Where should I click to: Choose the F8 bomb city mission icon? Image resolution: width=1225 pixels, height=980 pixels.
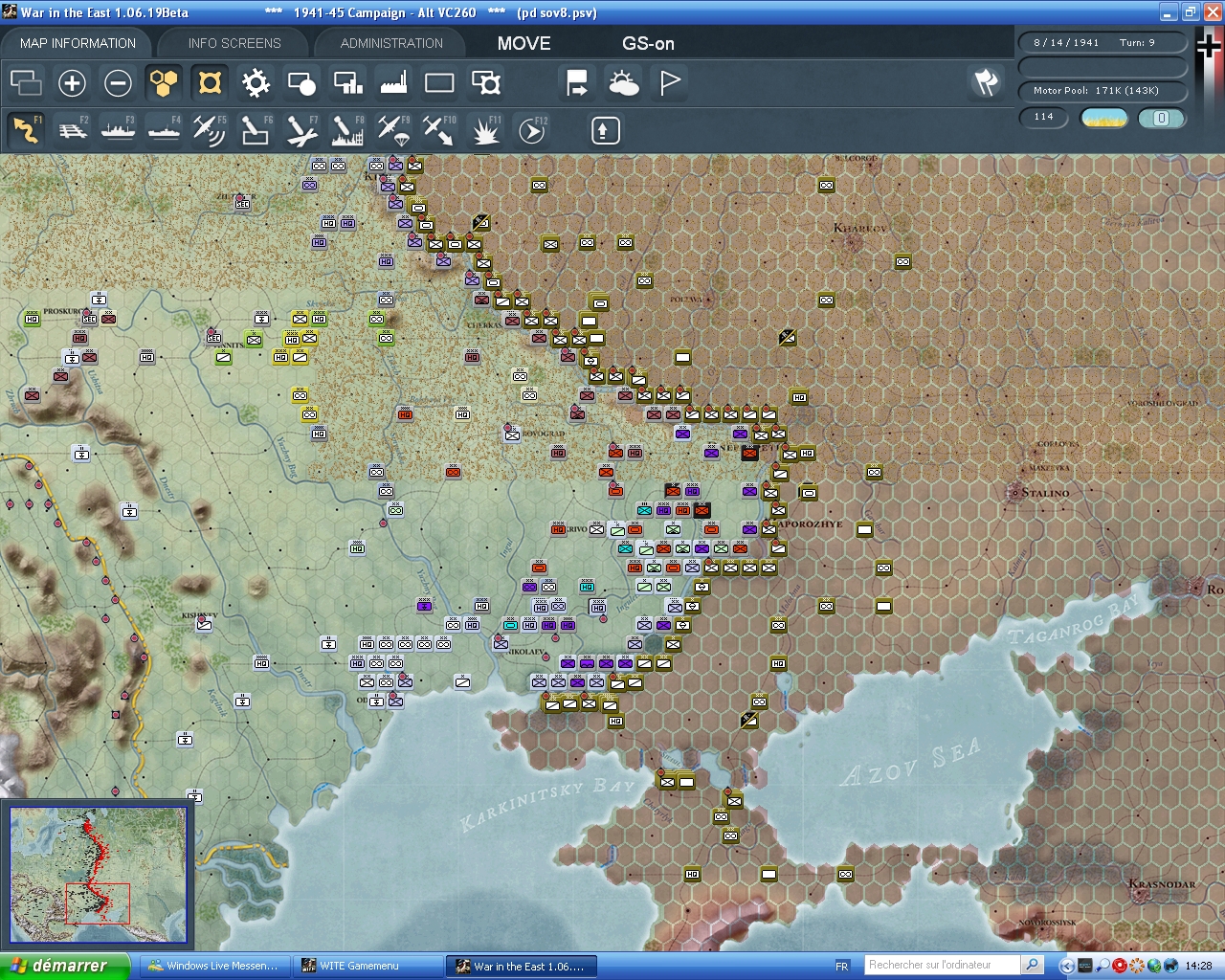(346, 129)
